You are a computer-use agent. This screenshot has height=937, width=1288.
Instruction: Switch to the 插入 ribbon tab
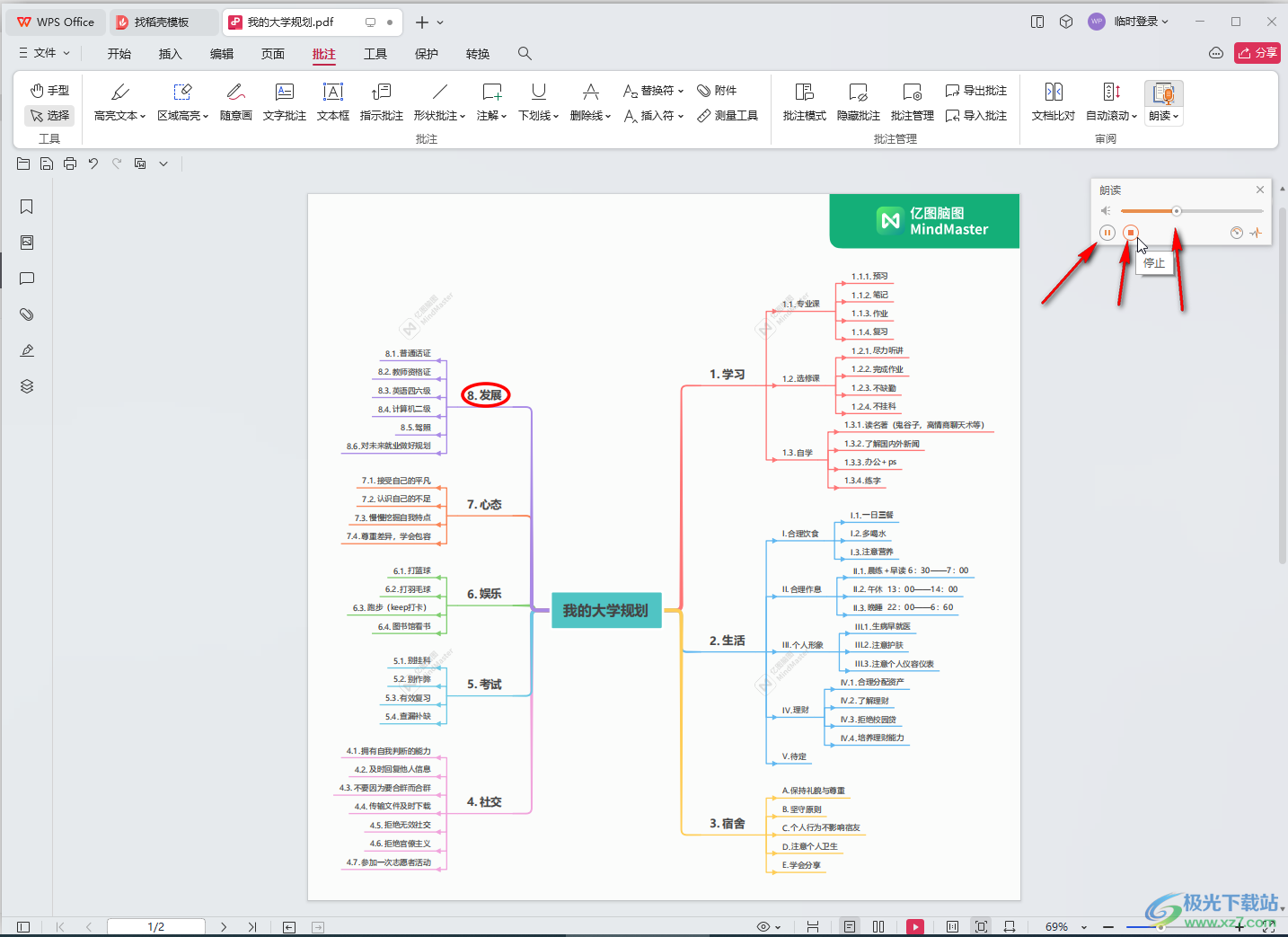(x=171, y=54)
